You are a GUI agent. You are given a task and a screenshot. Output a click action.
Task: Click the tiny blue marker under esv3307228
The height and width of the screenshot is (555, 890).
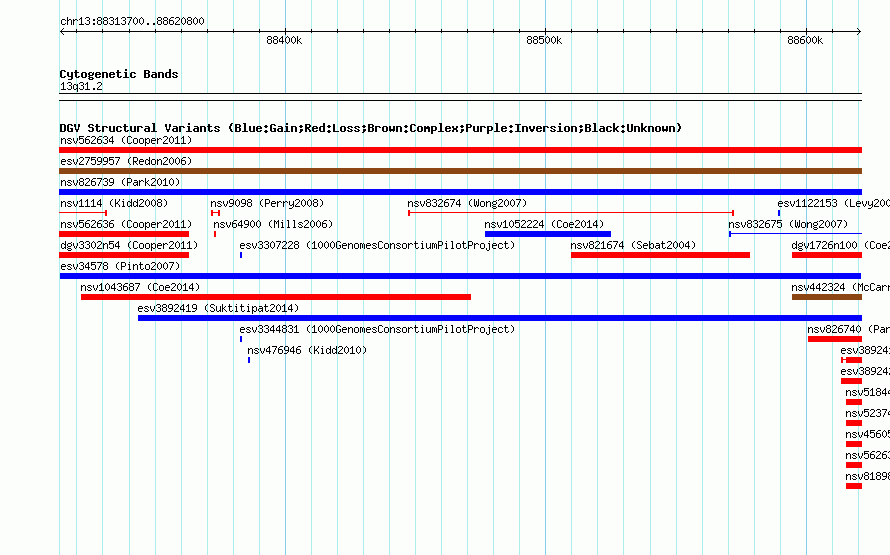tap(241, 255)
